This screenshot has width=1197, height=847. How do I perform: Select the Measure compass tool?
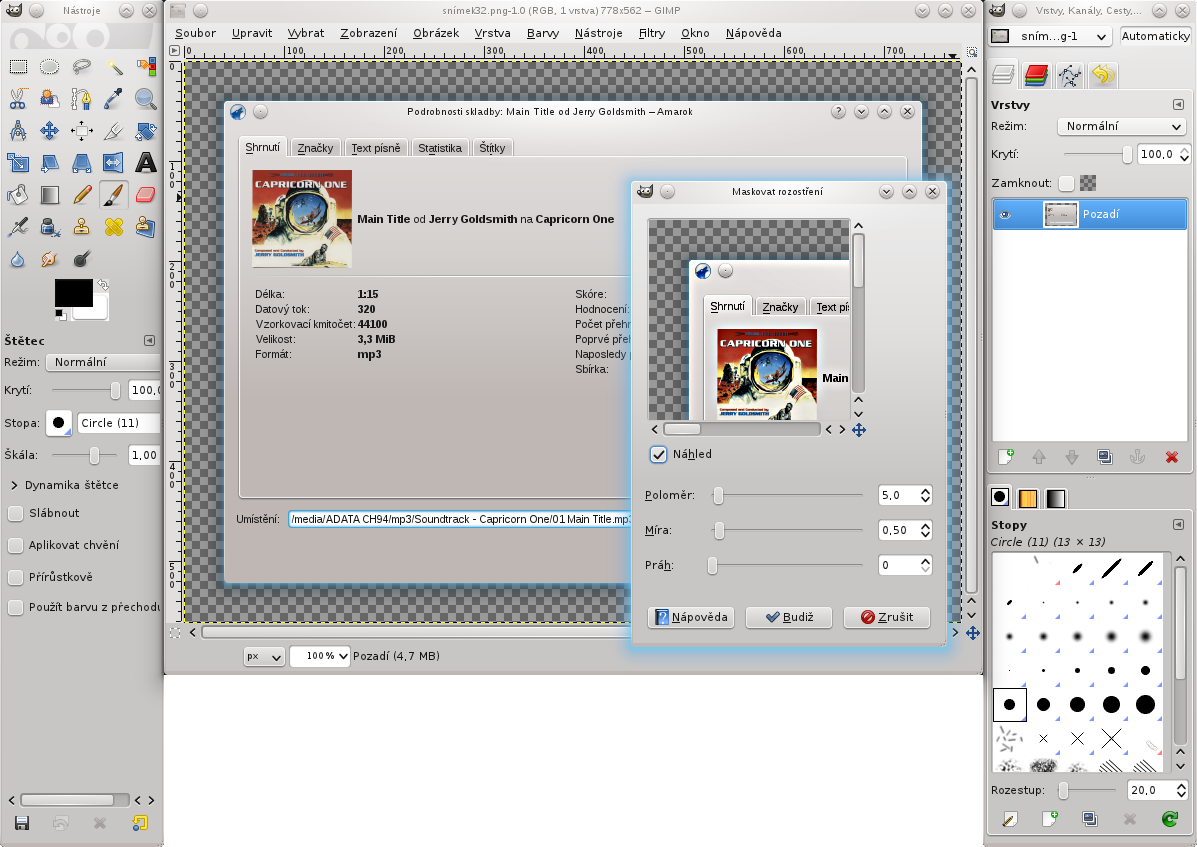18,130
